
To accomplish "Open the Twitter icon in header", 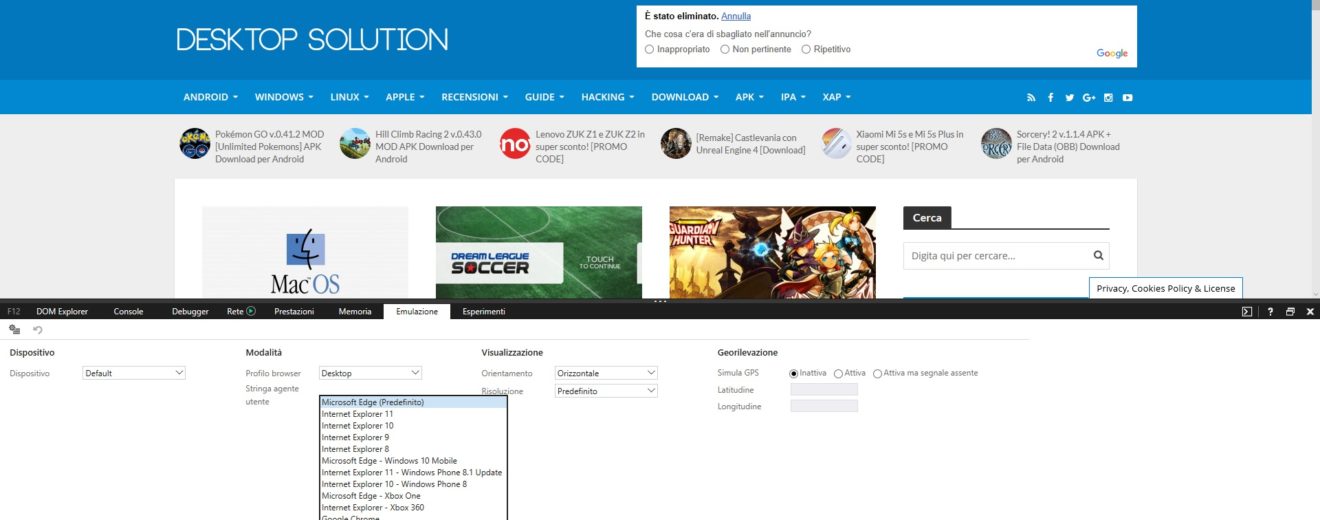I will pyautogui.click(x=1069, y=97).
